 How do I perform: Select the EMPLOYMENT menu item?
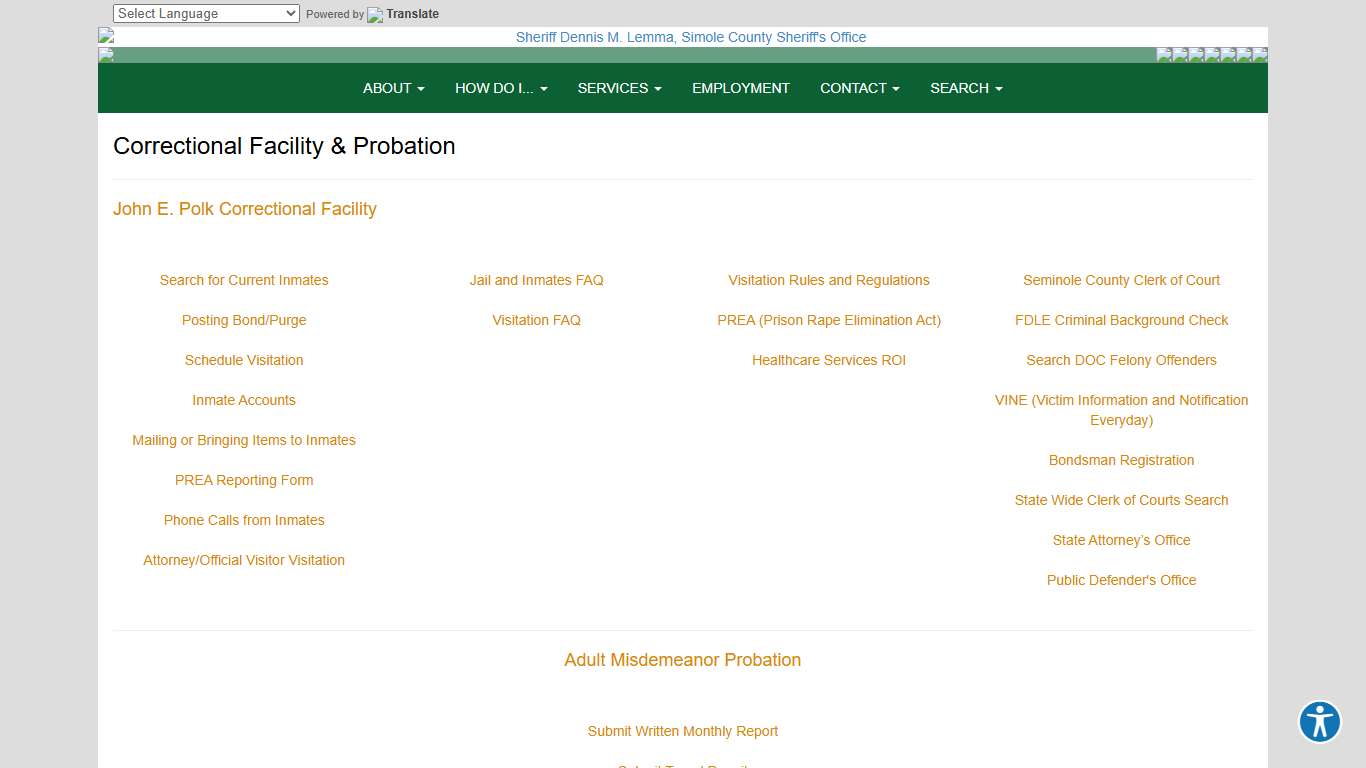pyautogui.click(x=740, y=88)
